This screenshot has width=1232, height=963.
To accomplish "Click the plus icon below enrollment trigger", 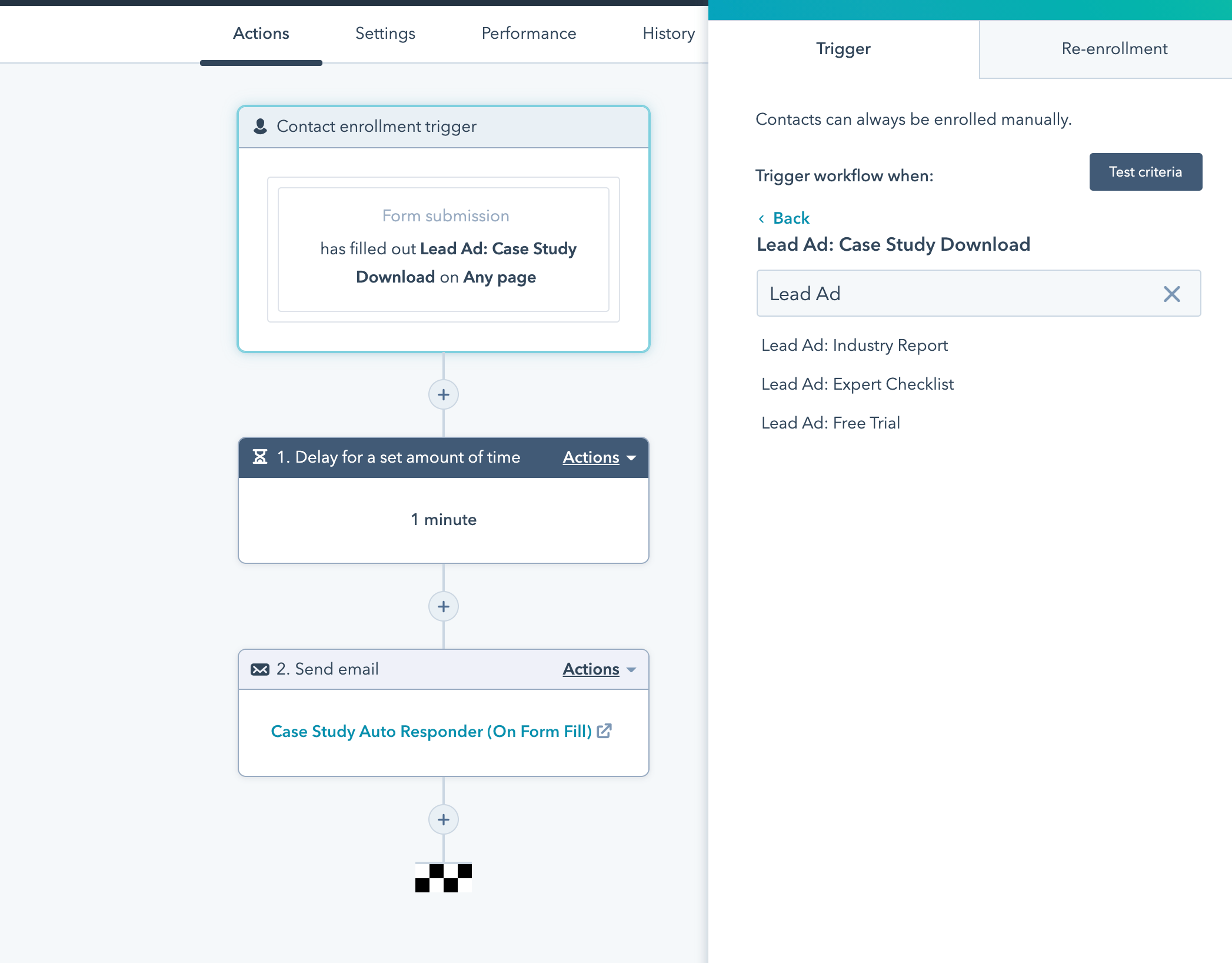I will (444, 394).
